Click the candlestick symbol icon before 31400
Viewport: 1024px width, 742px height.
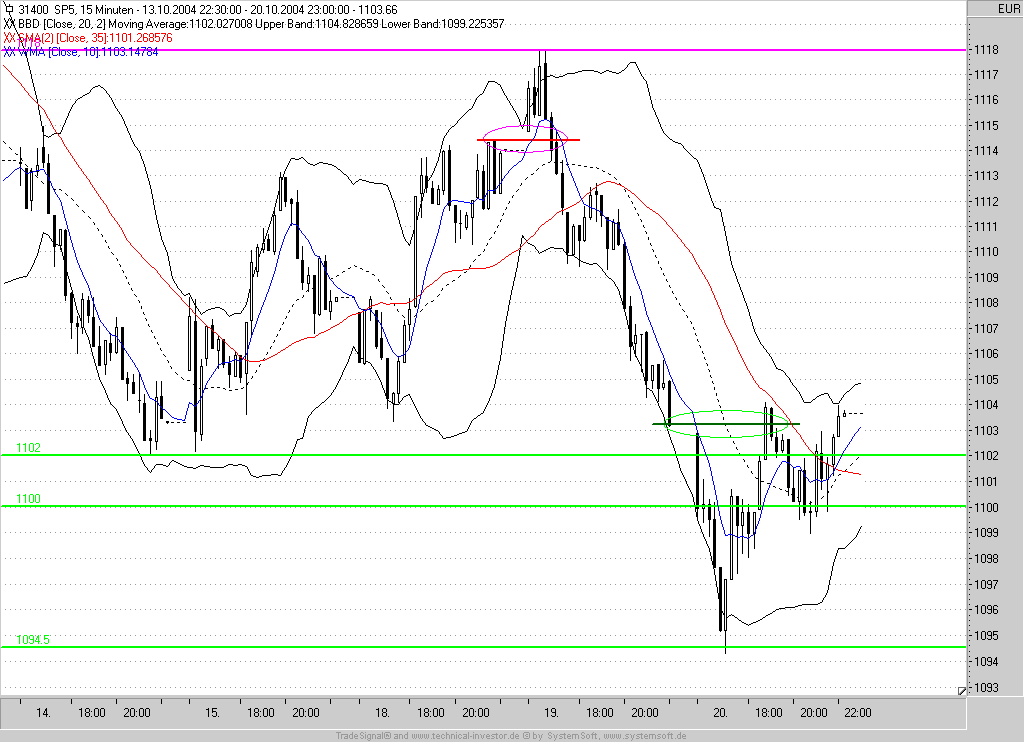pyautogui.click(x=8, y=9)
